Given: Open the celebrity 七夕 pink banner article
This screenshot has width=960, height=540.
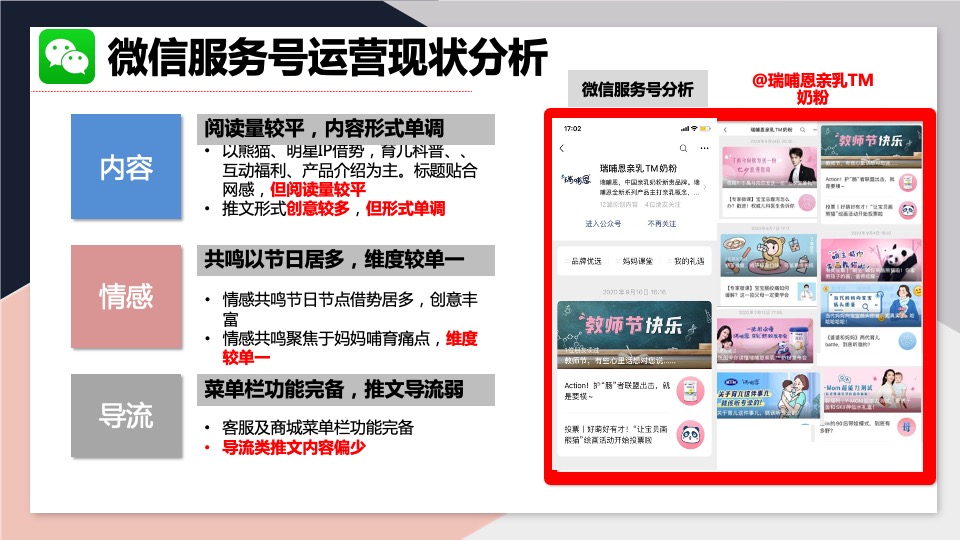Looking at the screenshot, I should [769, 167].
